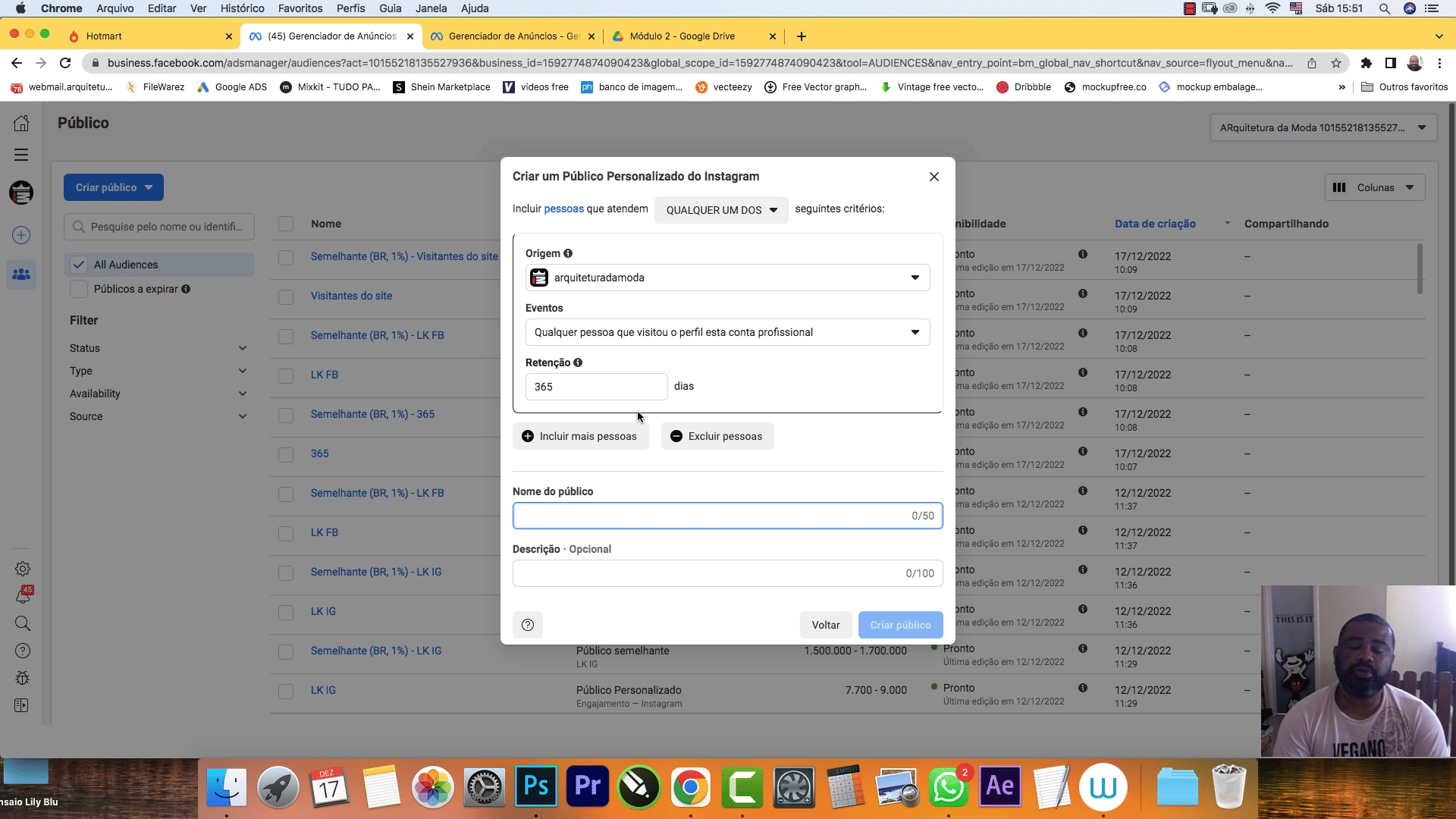Image resolution: width=1456 pixels, height=819 pixels.
Task: Click the help question-mark icon in dialog
Action: [x=528, y=625]
